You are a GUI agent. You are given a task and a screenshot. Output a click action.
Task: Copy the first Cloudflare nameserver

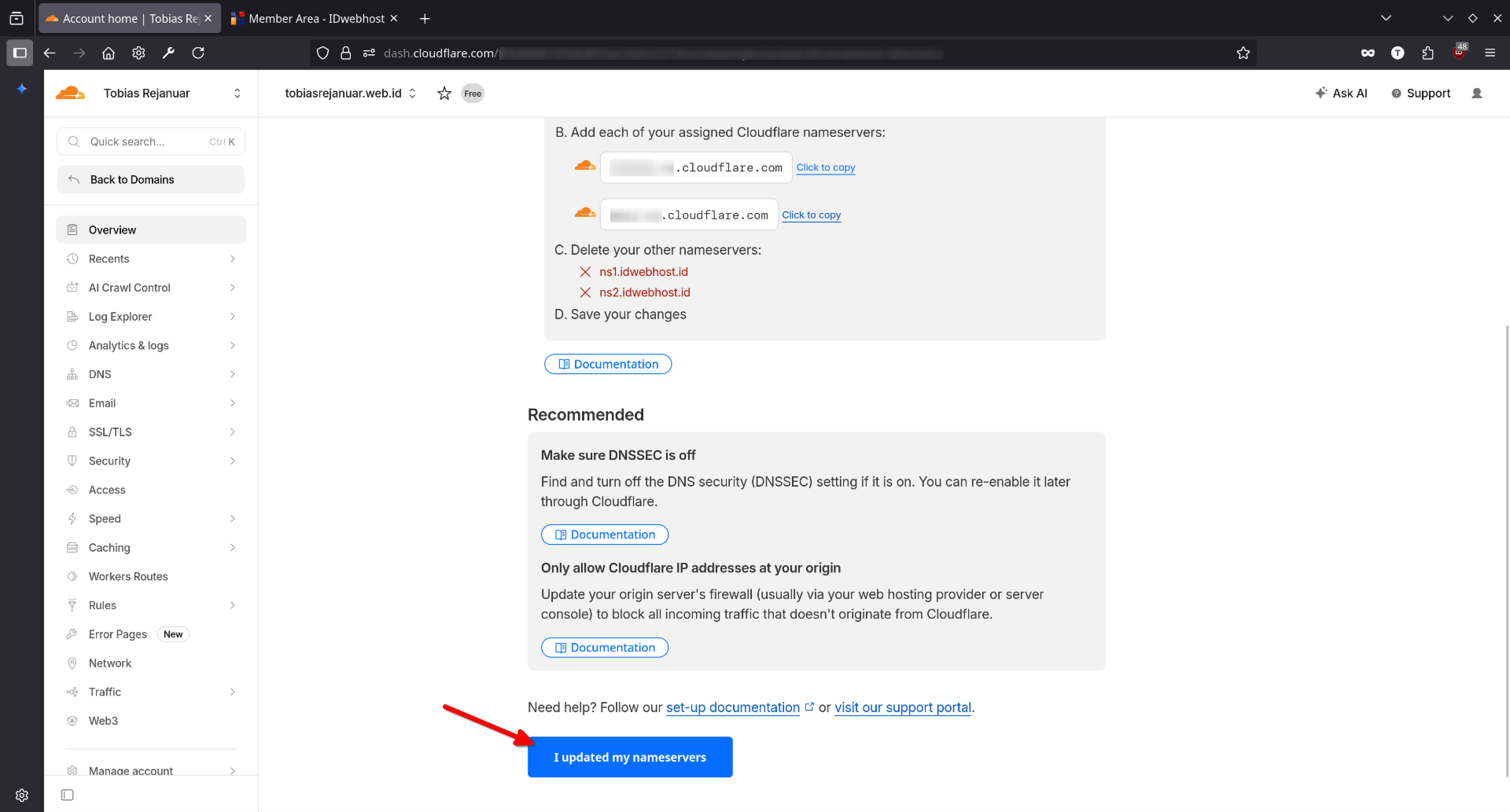tap(825, 167)
